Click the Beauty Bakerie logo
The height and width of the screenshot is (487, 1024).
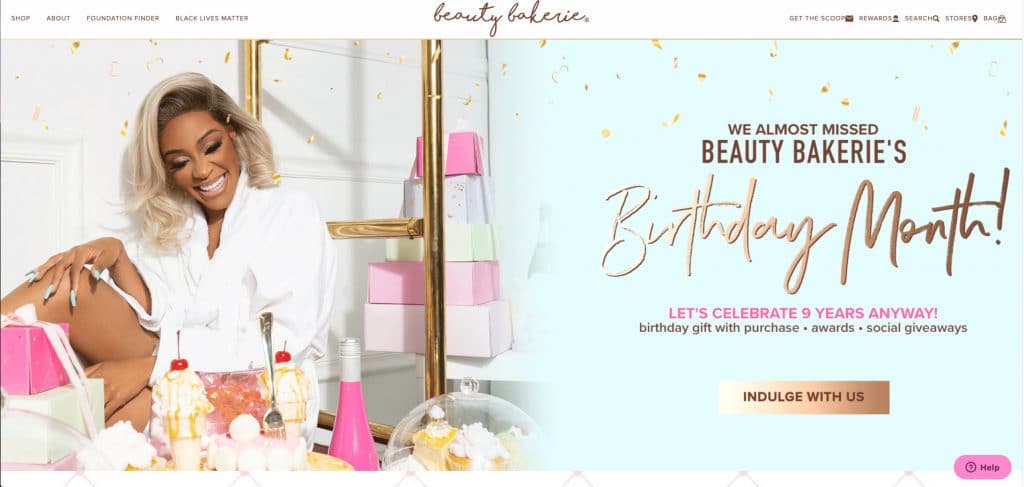[511, 16]
